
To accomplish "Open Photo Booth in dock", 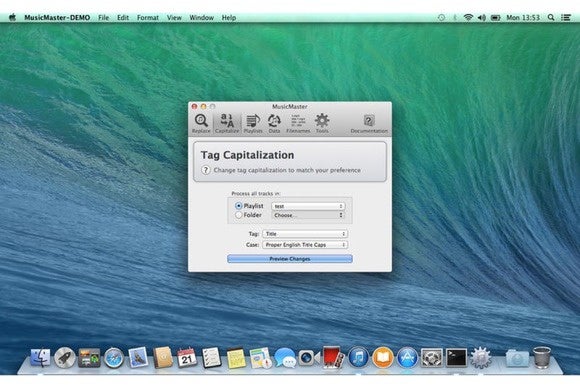I will 333,357.
